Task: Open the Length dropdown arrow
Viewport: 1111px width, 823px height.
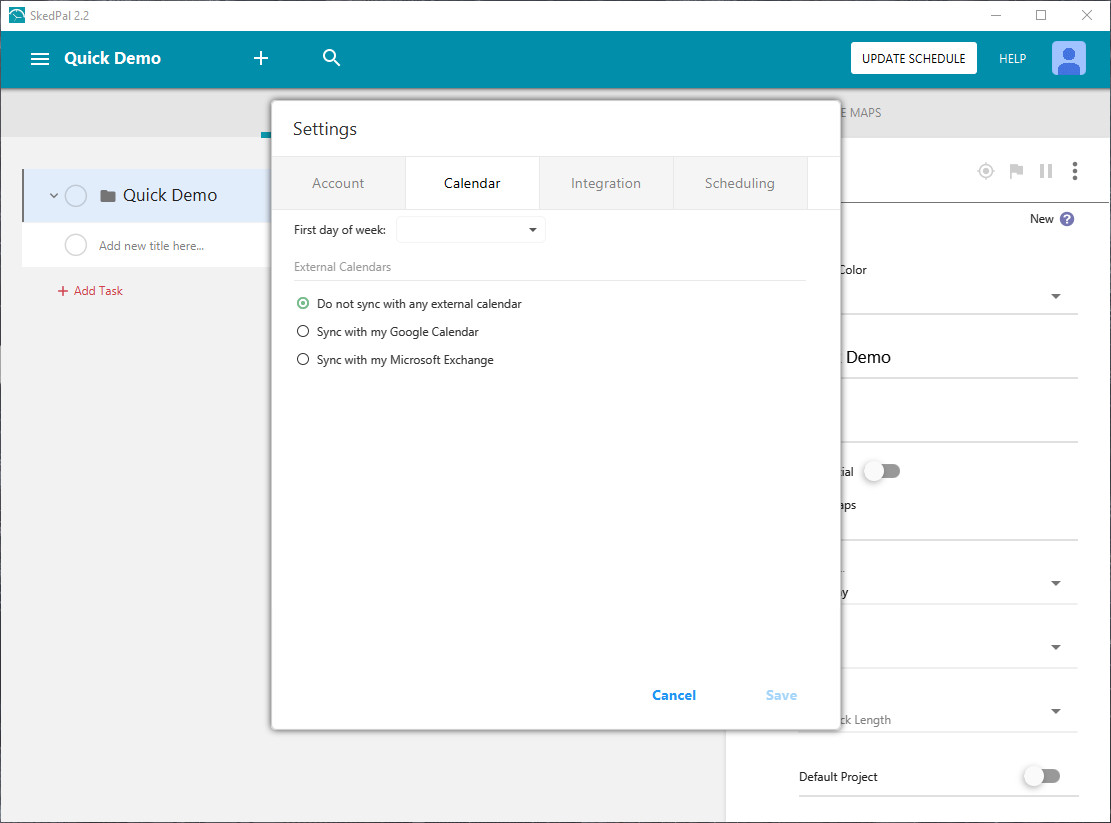Action: coord(1056,711)
